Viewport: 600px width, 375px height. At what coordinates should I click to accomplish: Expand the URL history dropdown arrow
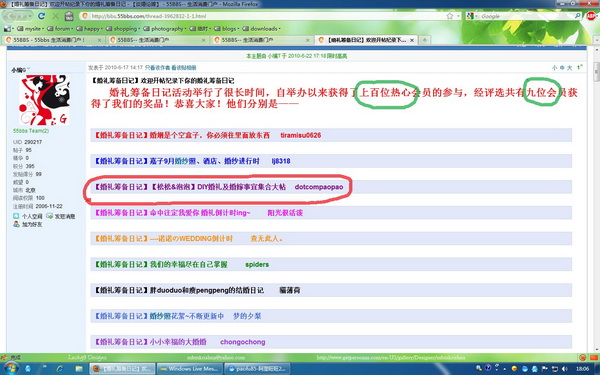[x=458, y=16]
